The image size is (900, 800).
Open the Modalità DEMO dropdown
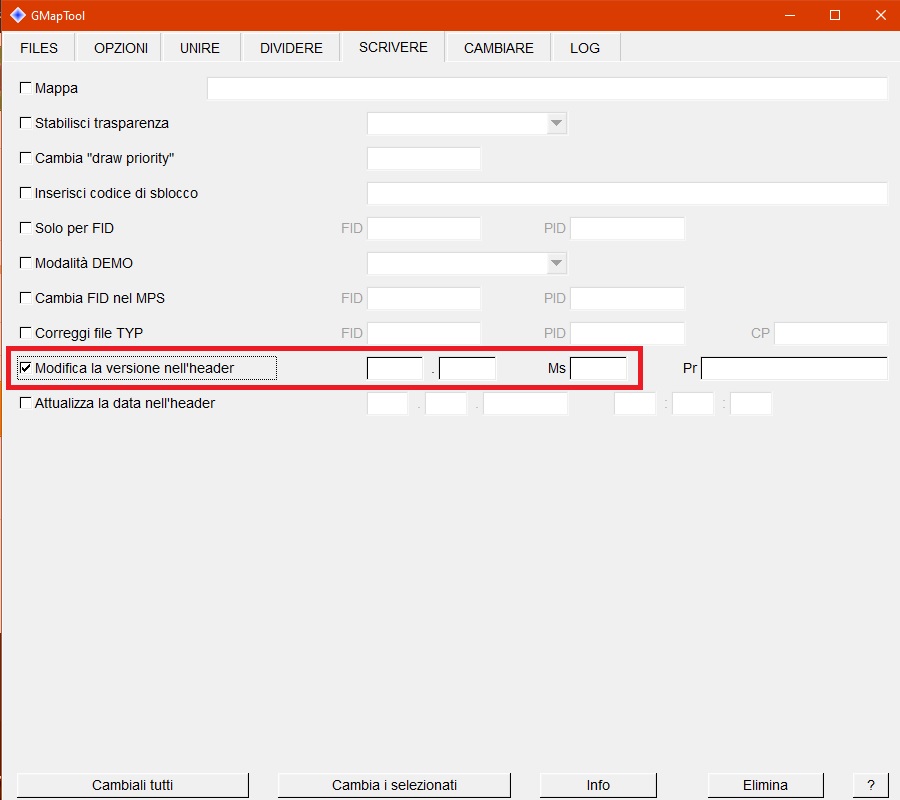click(556, 263)
